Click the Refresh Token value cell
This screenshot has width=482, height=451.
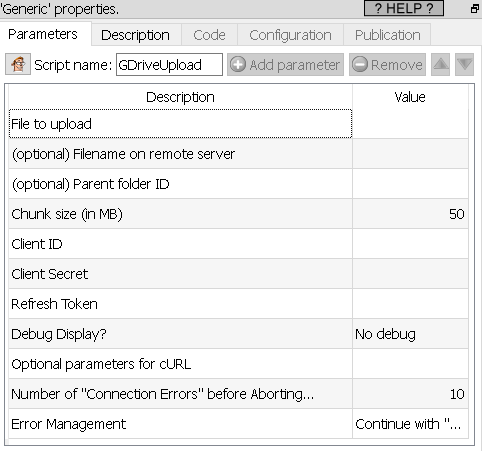click(410, 304)
